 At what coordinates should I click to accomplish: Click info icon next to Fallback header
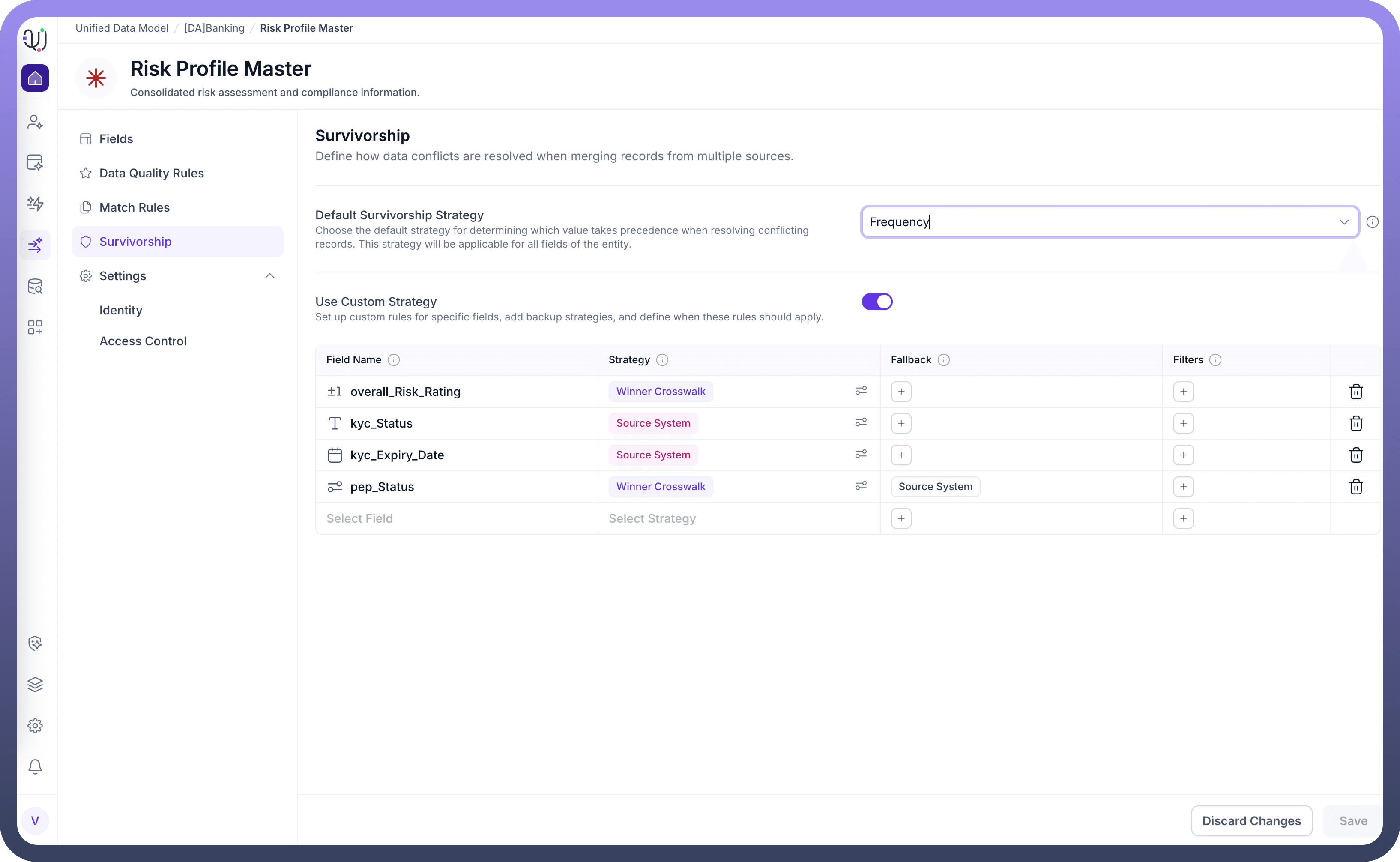point(943,360)
